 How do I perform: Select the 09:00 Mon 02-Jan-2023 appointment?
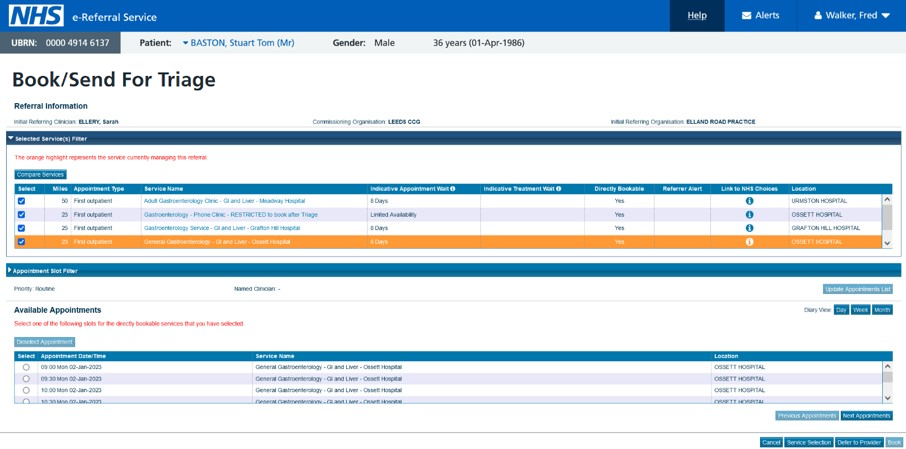[x=26, y=367]
